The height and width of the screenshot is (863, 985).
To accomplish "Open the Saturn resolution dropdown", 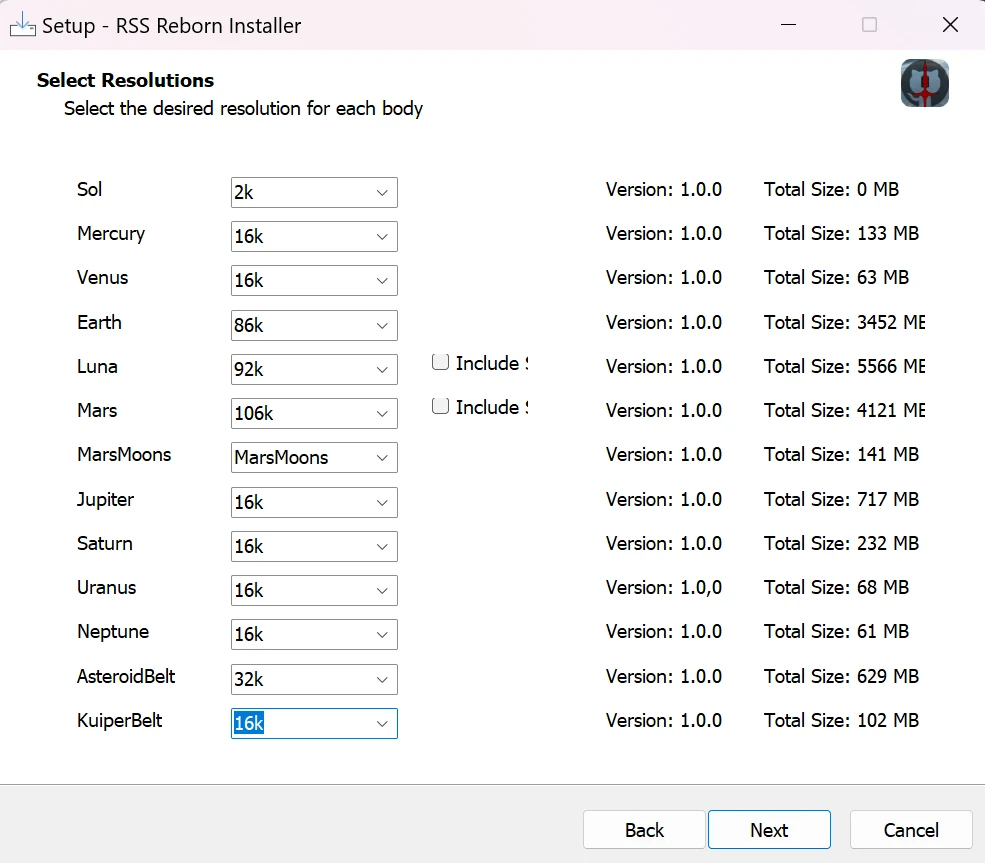I will click(314, 546).
